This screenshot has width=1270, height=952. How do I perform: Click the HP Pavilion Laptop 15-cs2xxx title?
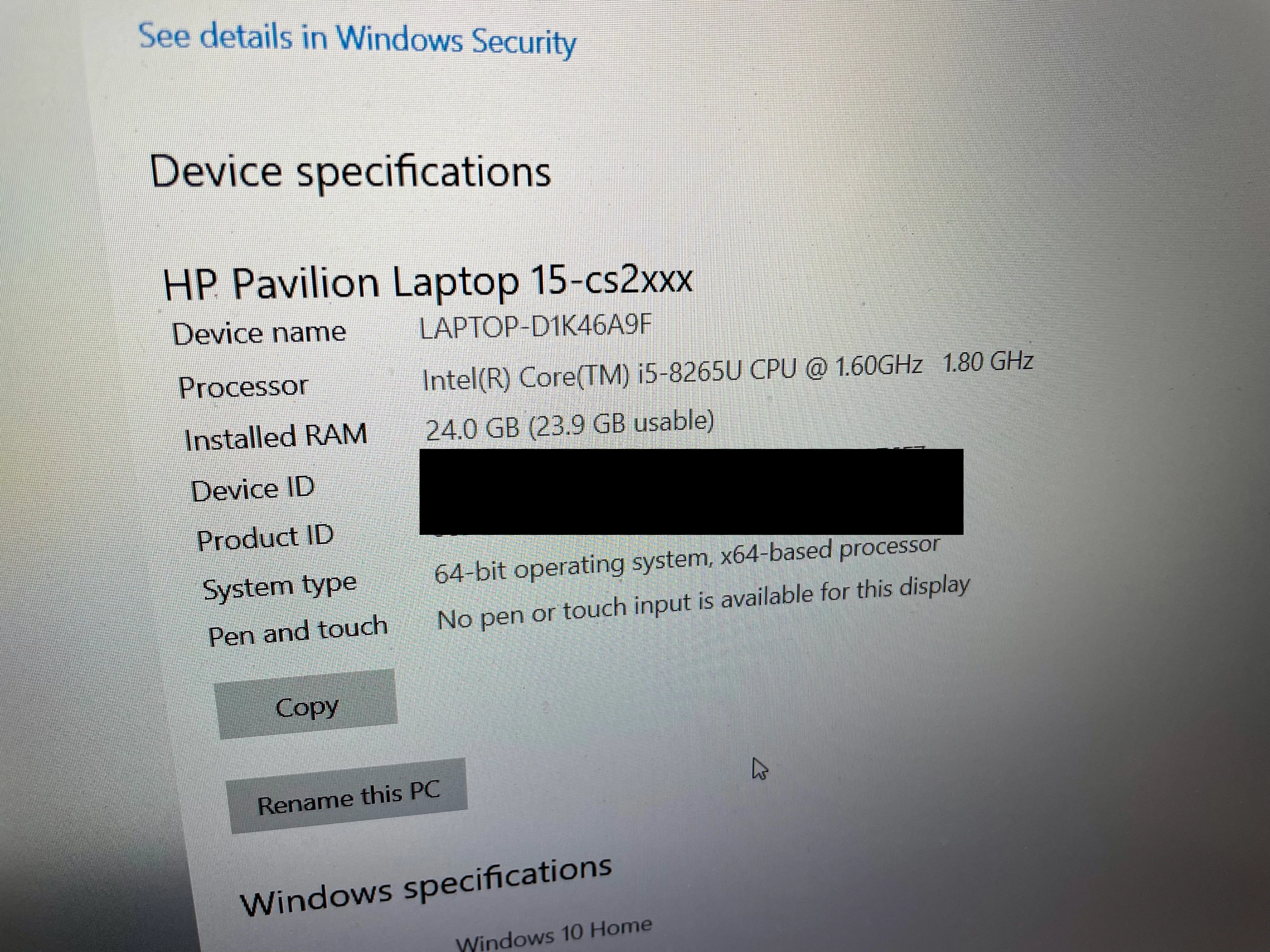(x=428, y=282)
